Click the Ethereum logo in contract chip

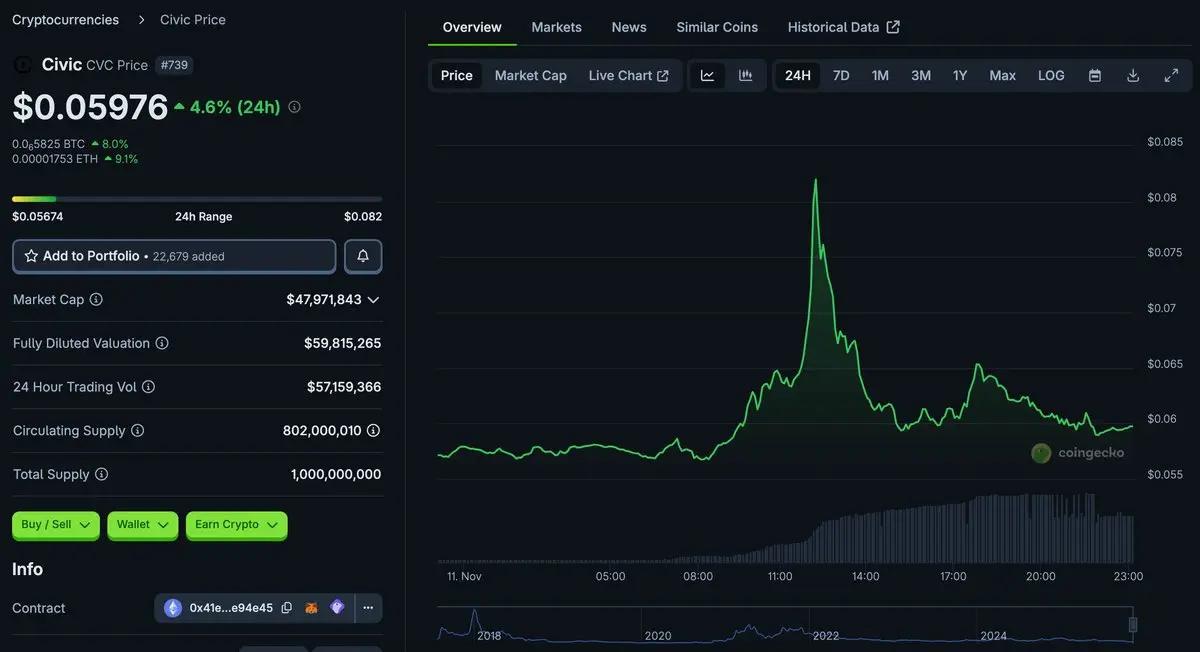coord(173,608)
